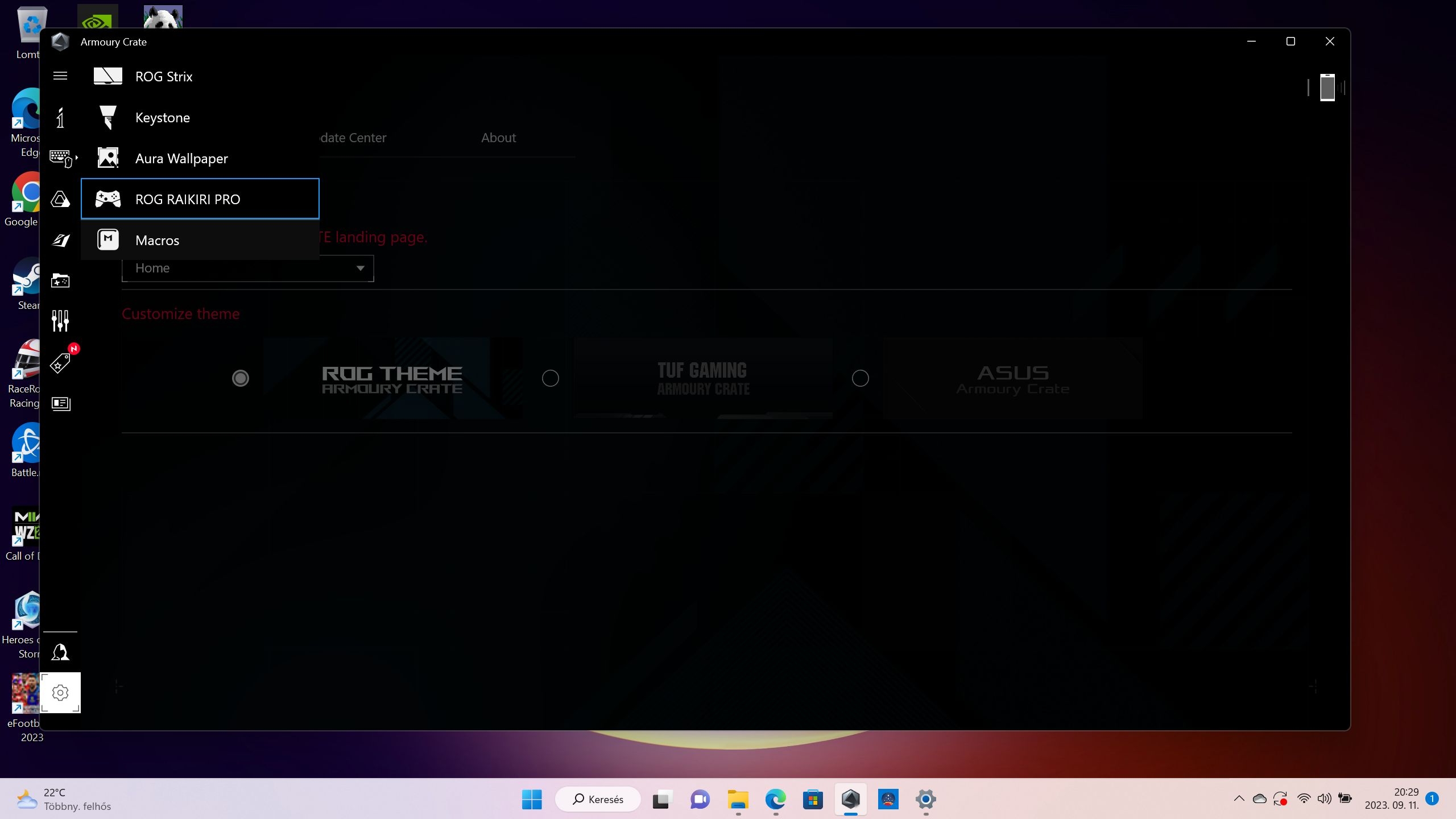Open Scenario Profiles sliders icon

coord(60,321)
